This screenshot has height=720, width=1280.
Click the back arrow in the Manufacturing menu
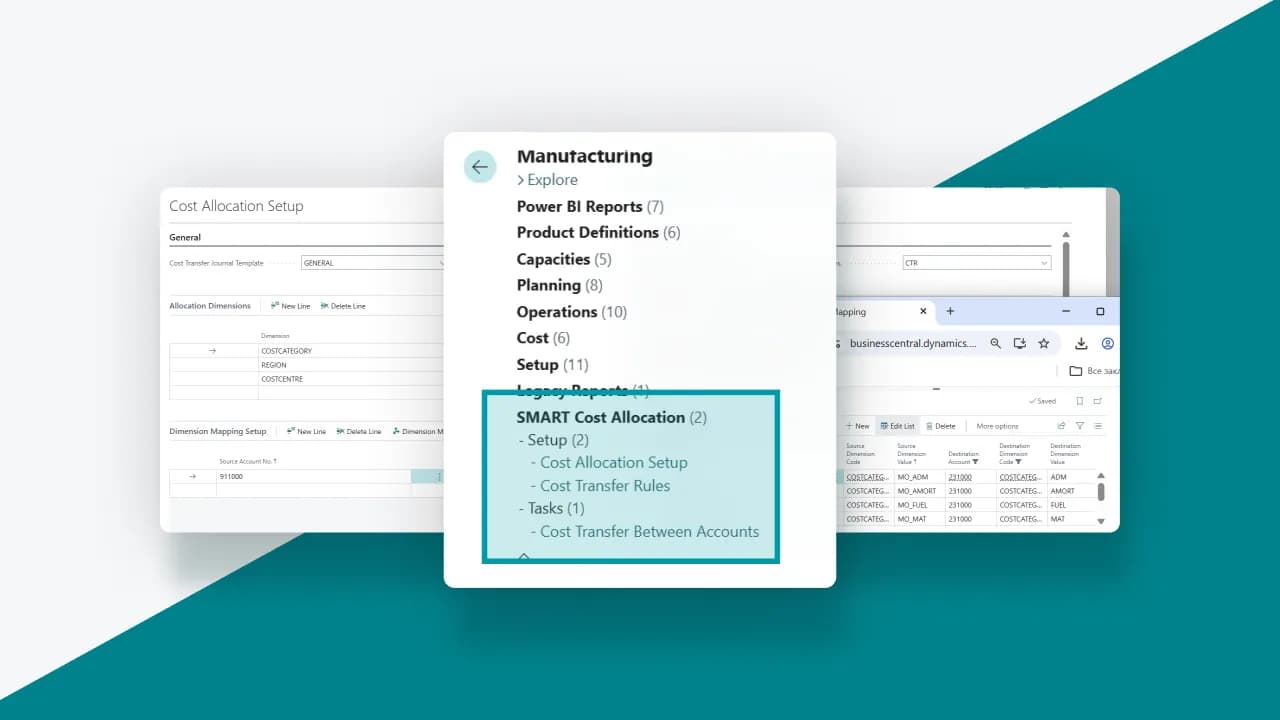[480, 167]
